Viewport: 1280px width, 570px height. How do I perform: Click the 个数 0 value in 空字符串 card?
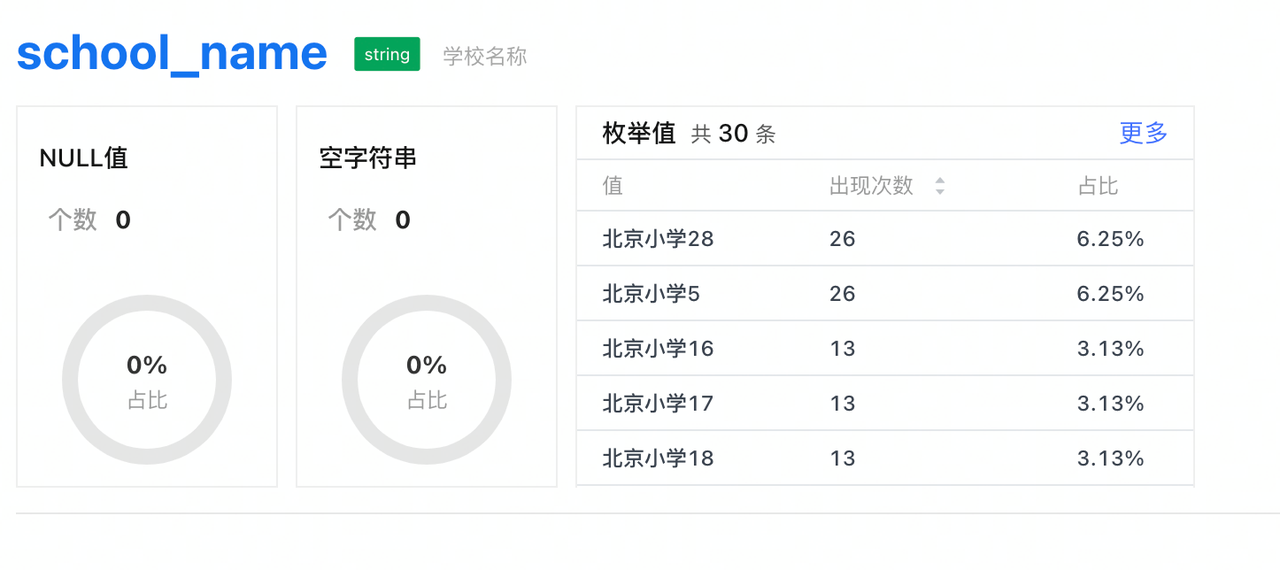pos(370,220)
